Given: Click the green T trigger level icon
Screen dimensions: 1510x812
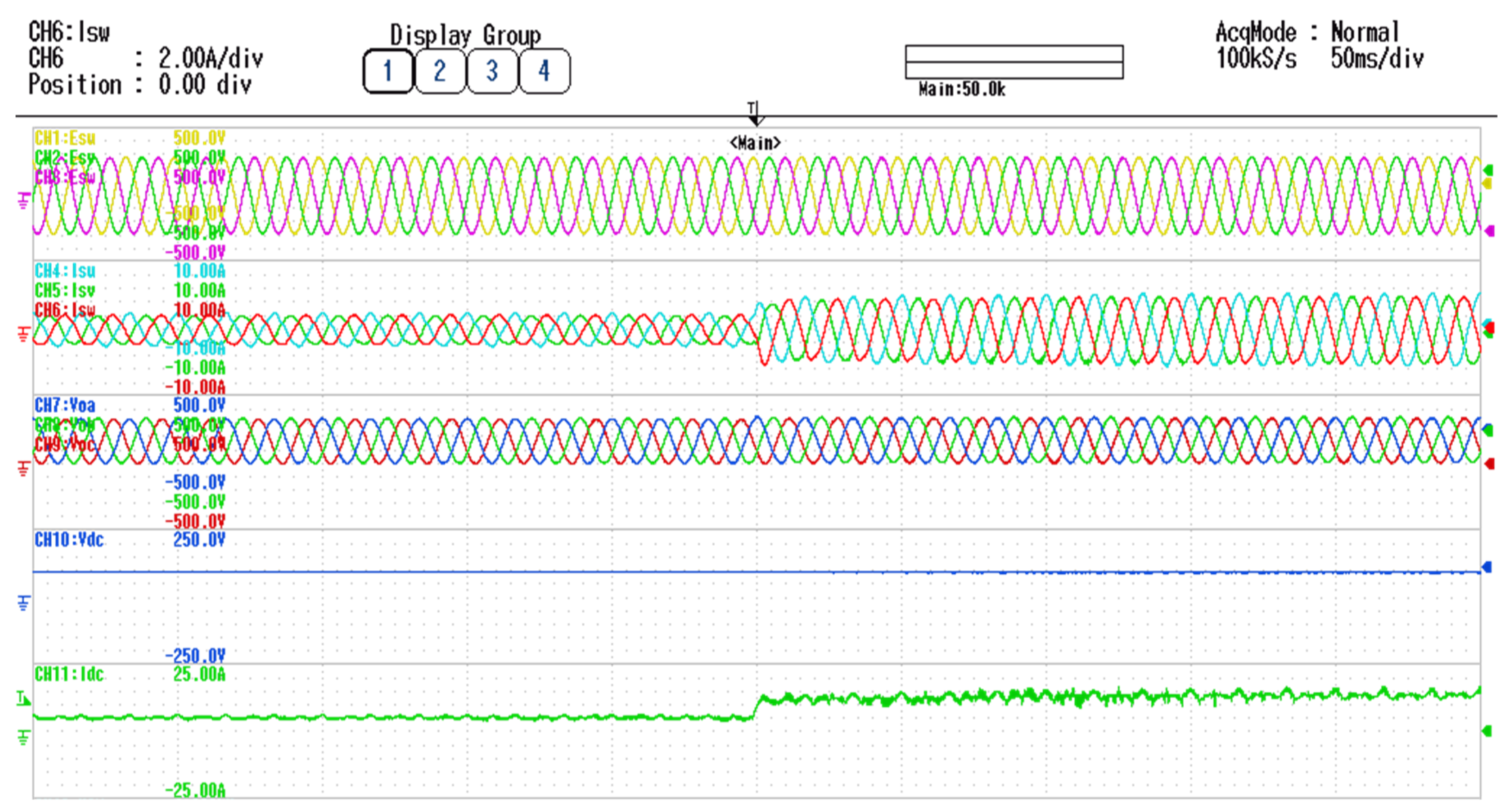Looking at the screenshot, I should (23, 698).
